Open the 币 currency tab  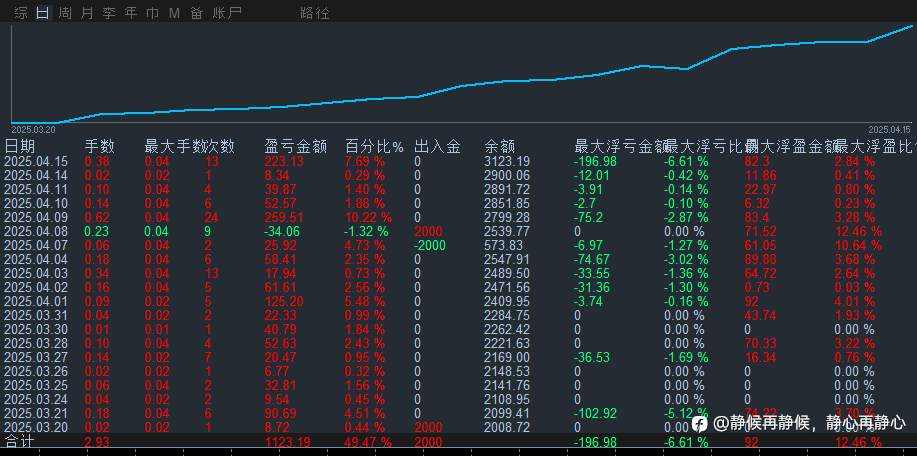pos(153,13)
